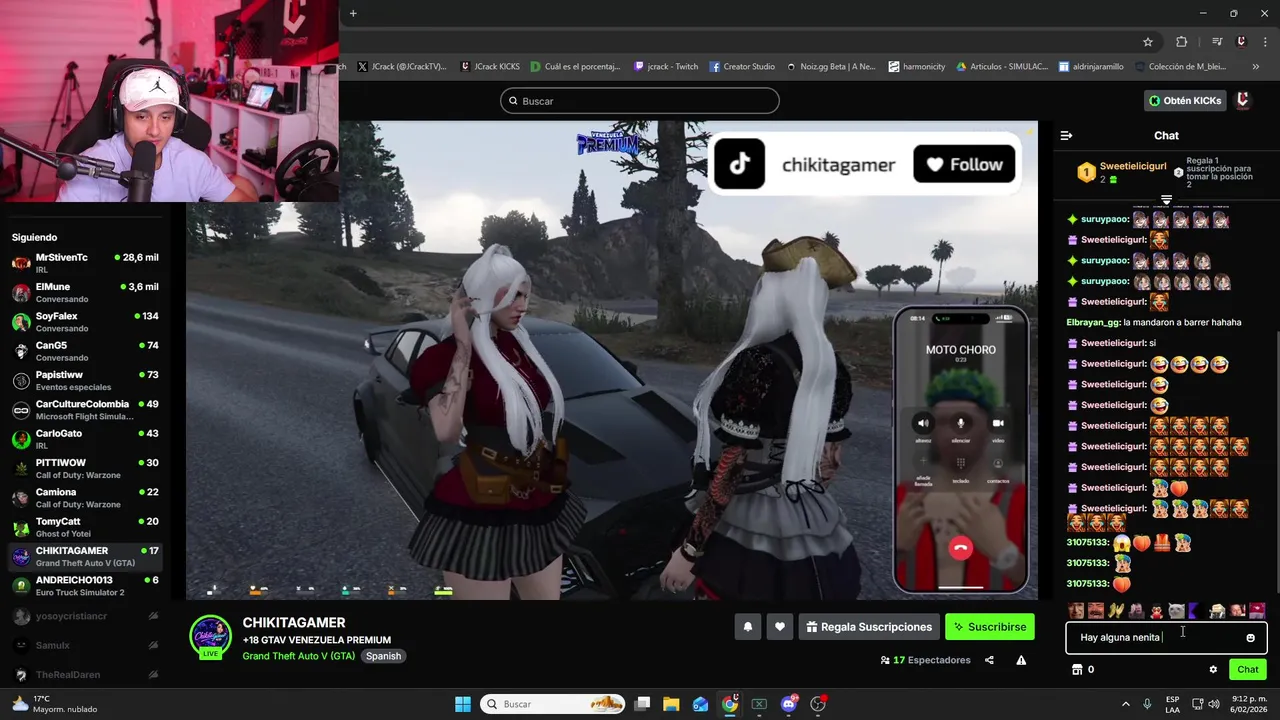Open the chat shop store icon

pyautogui.click(x=1077, y=670)
